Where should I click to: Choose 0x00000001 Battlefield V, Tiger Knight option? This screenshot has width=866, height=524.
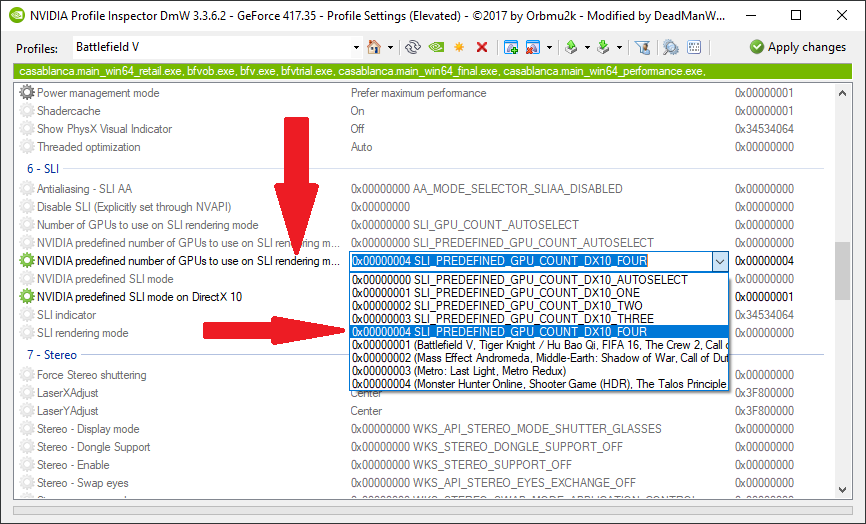pos(540,345)
